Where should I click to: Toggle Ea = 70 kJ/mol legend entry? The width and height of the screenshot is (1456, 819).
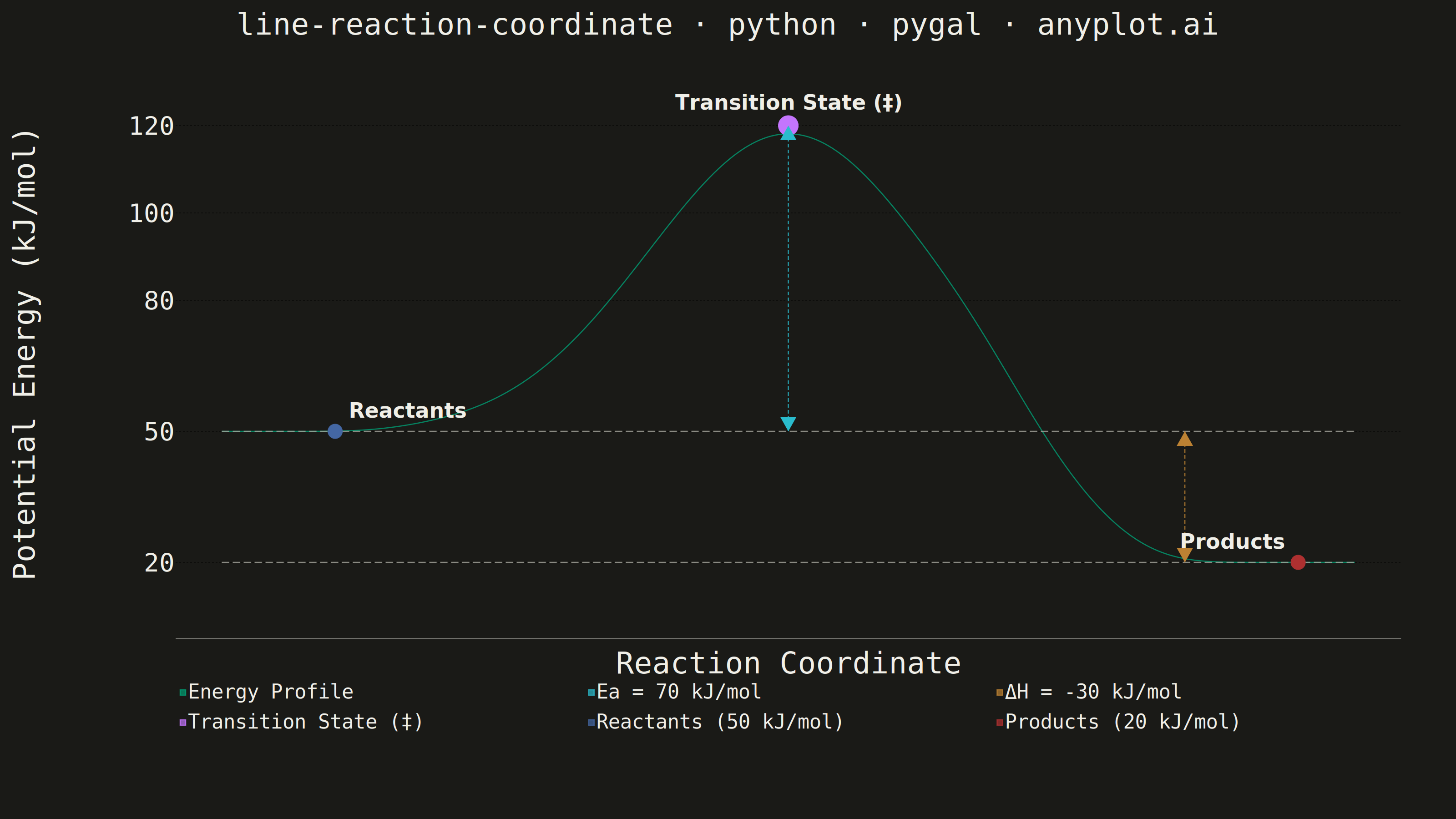(674, 692)
